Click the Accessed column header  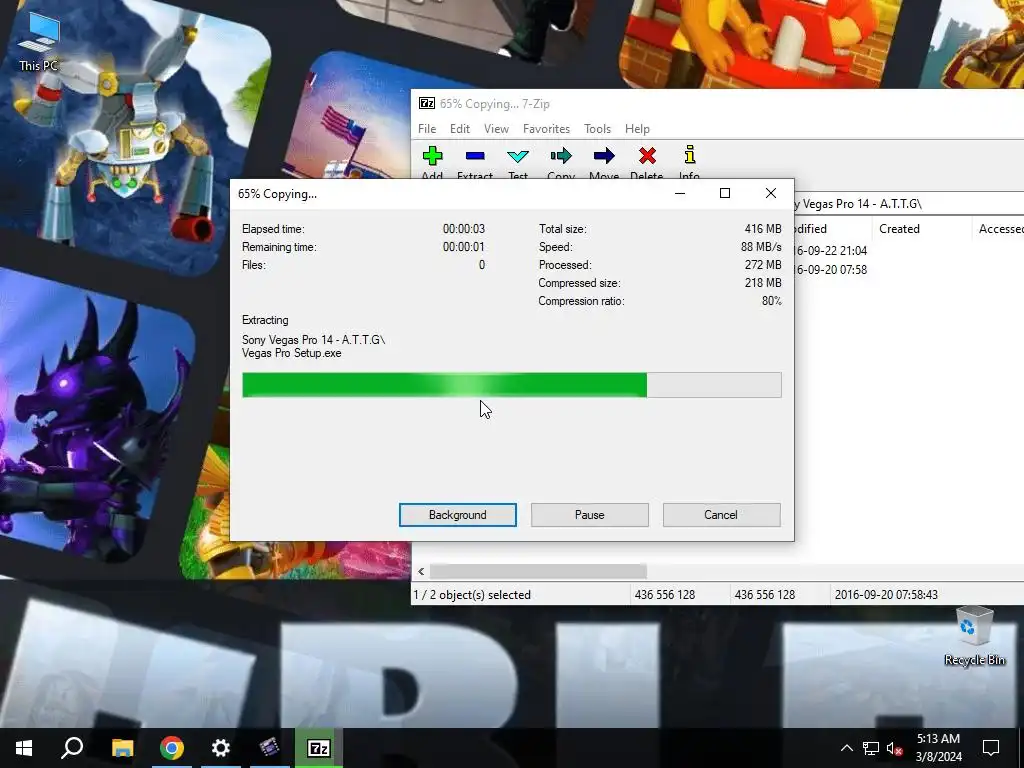(1000, 229)
